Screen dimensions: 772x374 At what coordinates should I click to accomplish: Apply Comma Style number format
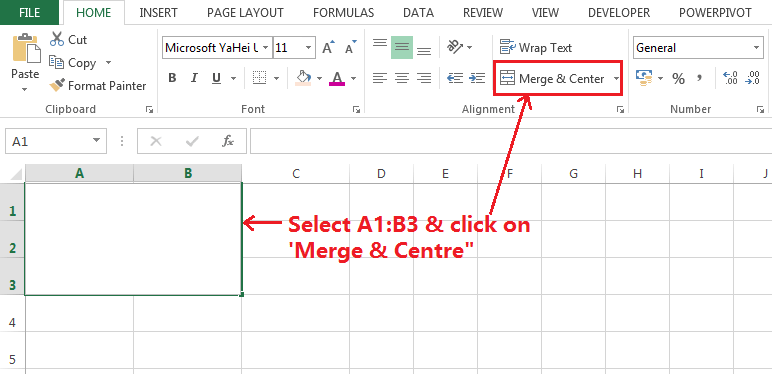(699, 78)
